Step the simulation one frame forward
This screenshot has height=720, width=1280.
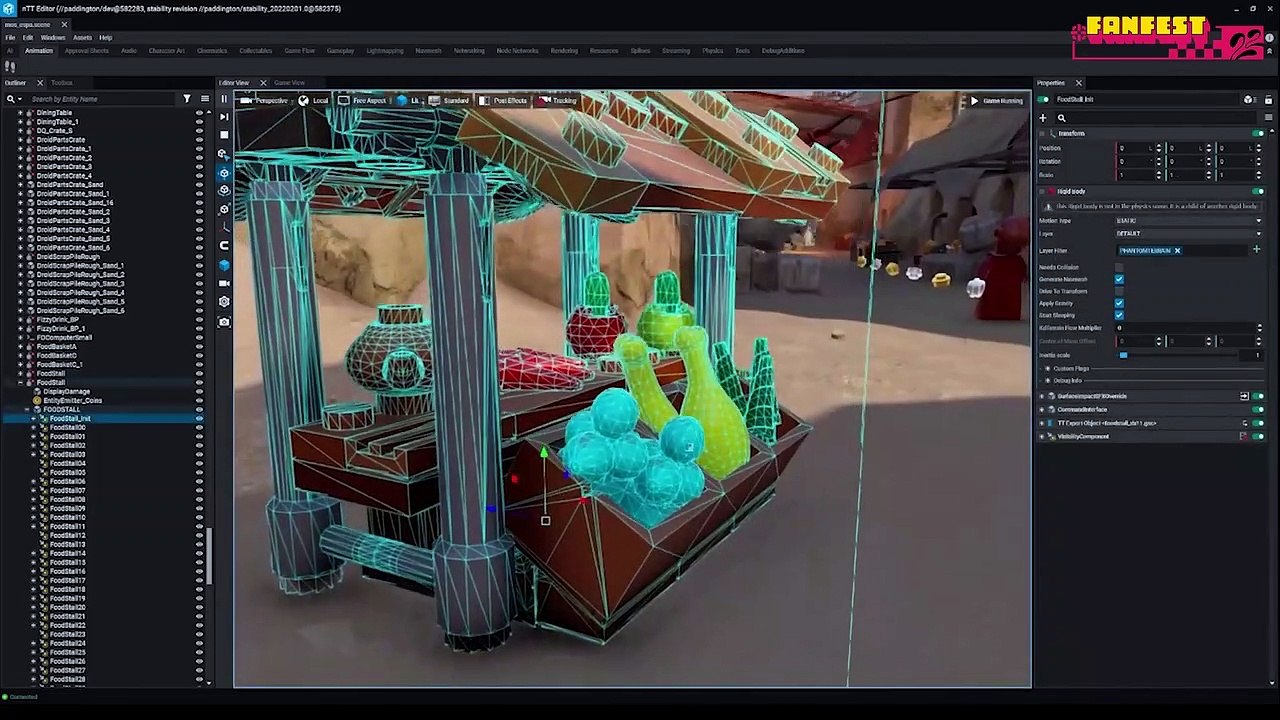224,116
